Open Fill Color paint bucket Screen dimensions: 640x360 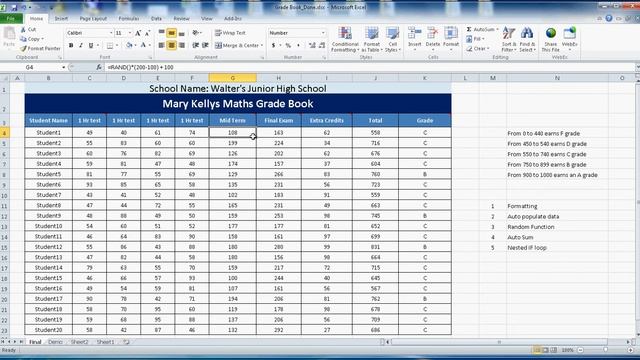[129, 45]
